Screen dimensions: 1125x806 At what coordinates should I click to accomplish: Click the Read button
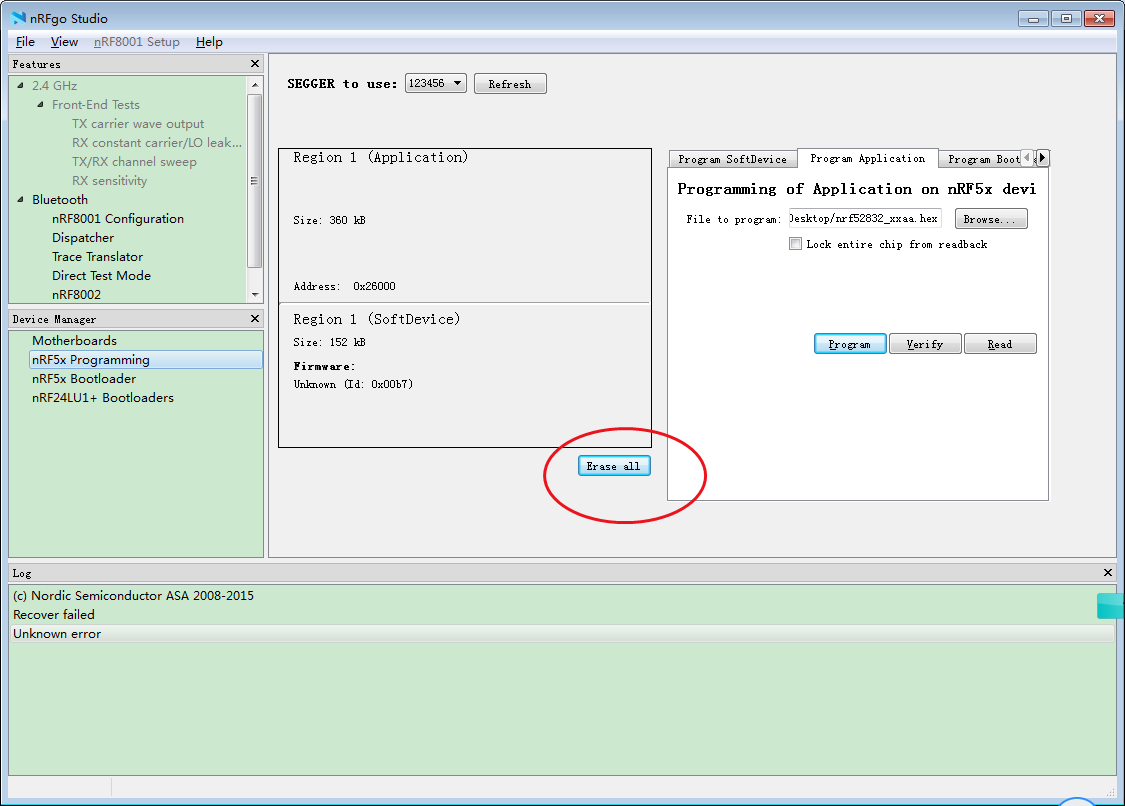[1000, 344]
